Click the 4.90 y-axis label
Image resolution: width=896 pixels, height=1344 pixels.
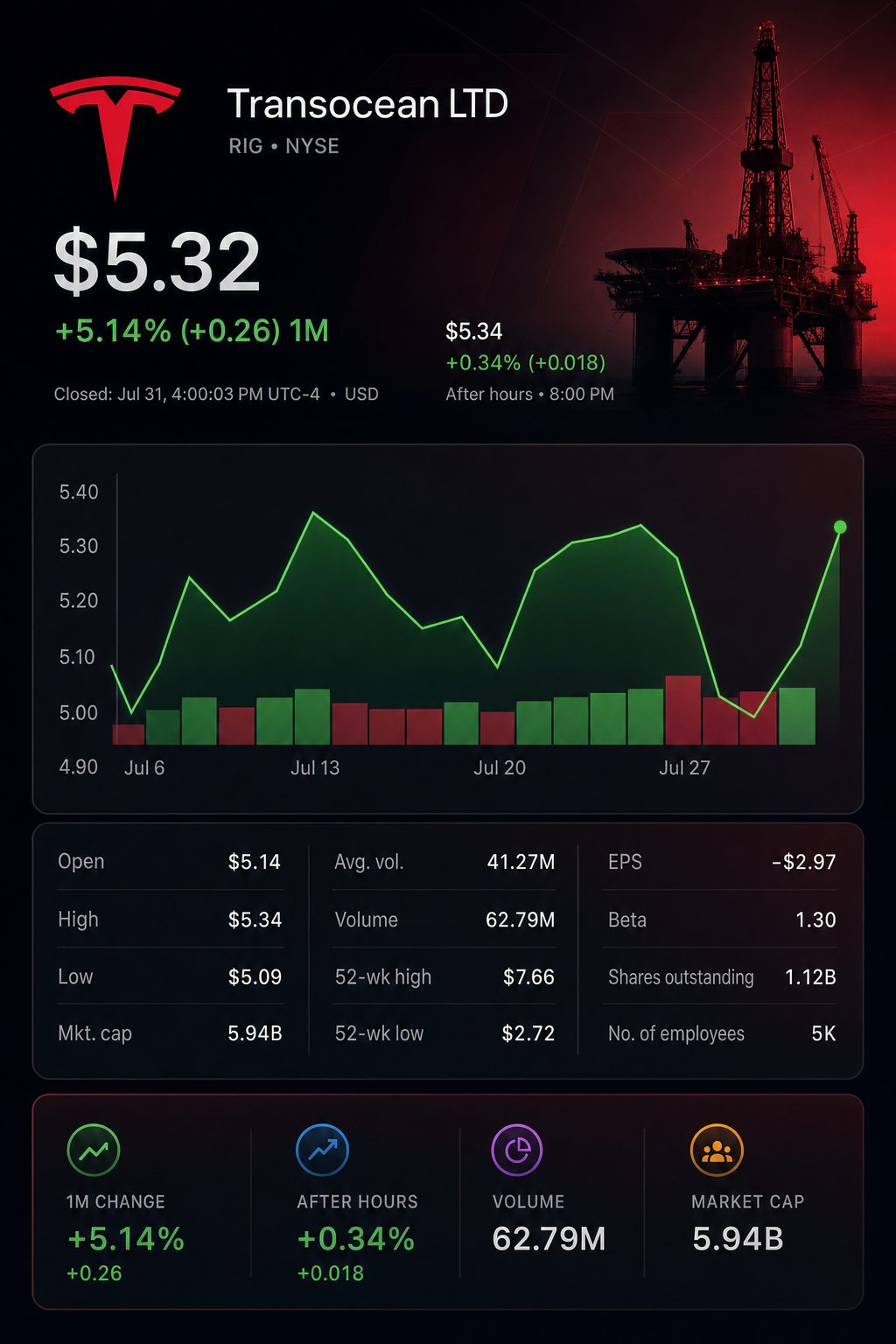click(79, 767)
